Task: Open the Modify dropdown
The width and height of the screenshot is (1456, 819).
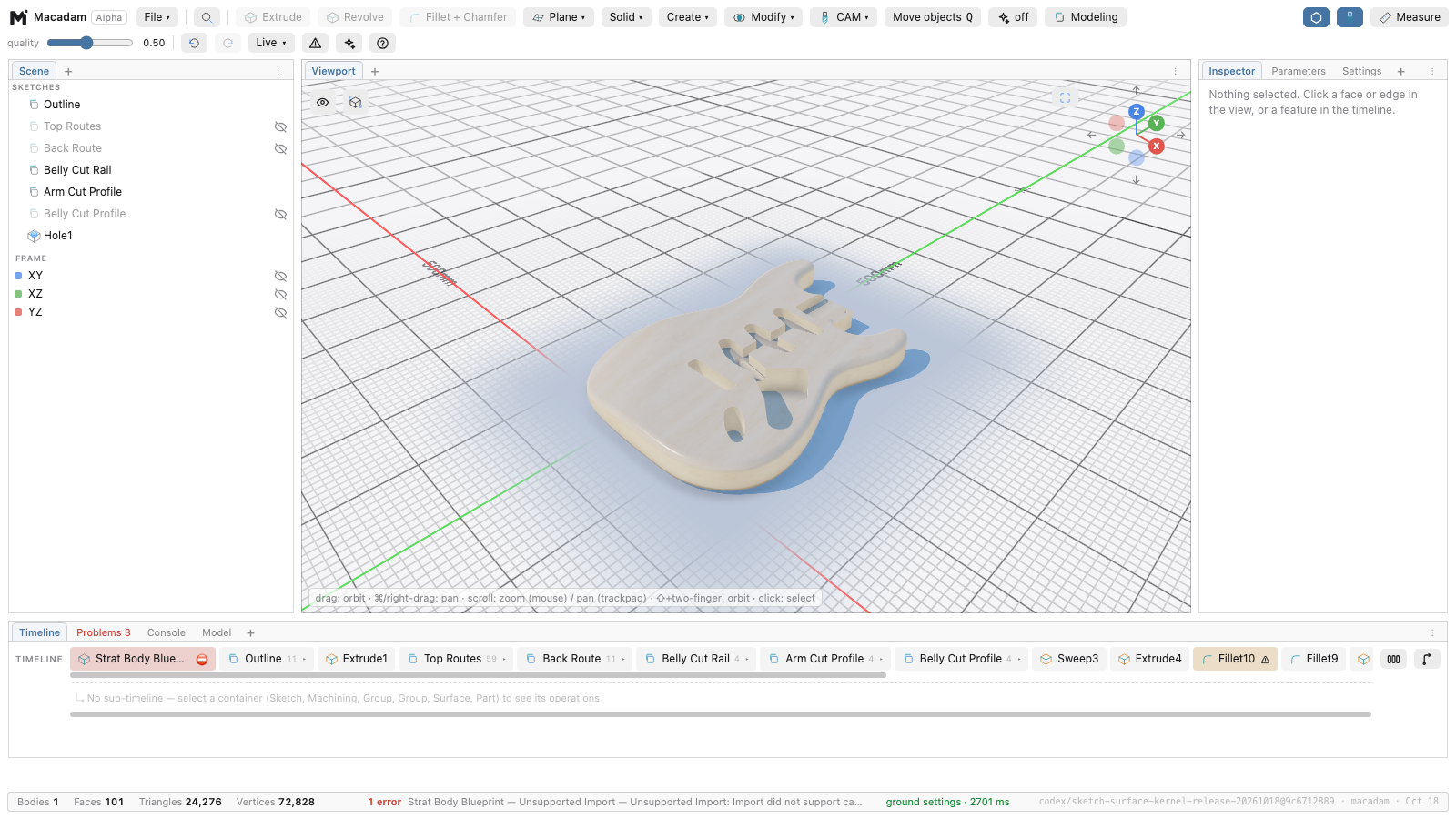Action: tap(763, 17)
